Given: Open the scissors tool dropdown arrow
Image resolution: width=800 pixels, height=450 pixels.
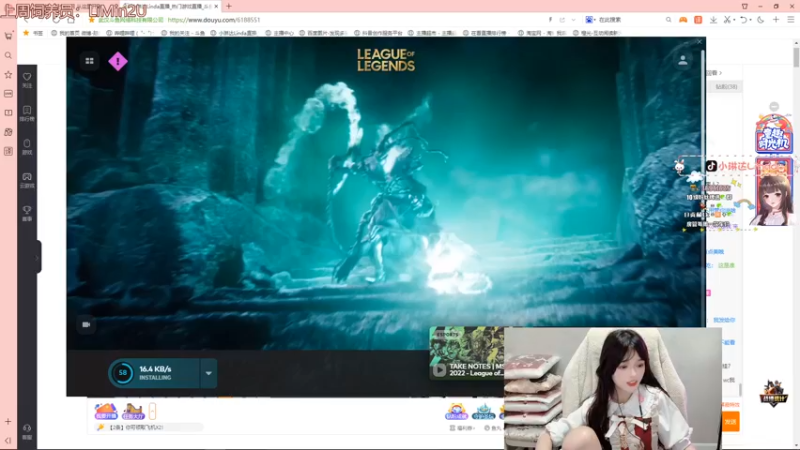Looking at the screenshot, I should pos(734,20).
